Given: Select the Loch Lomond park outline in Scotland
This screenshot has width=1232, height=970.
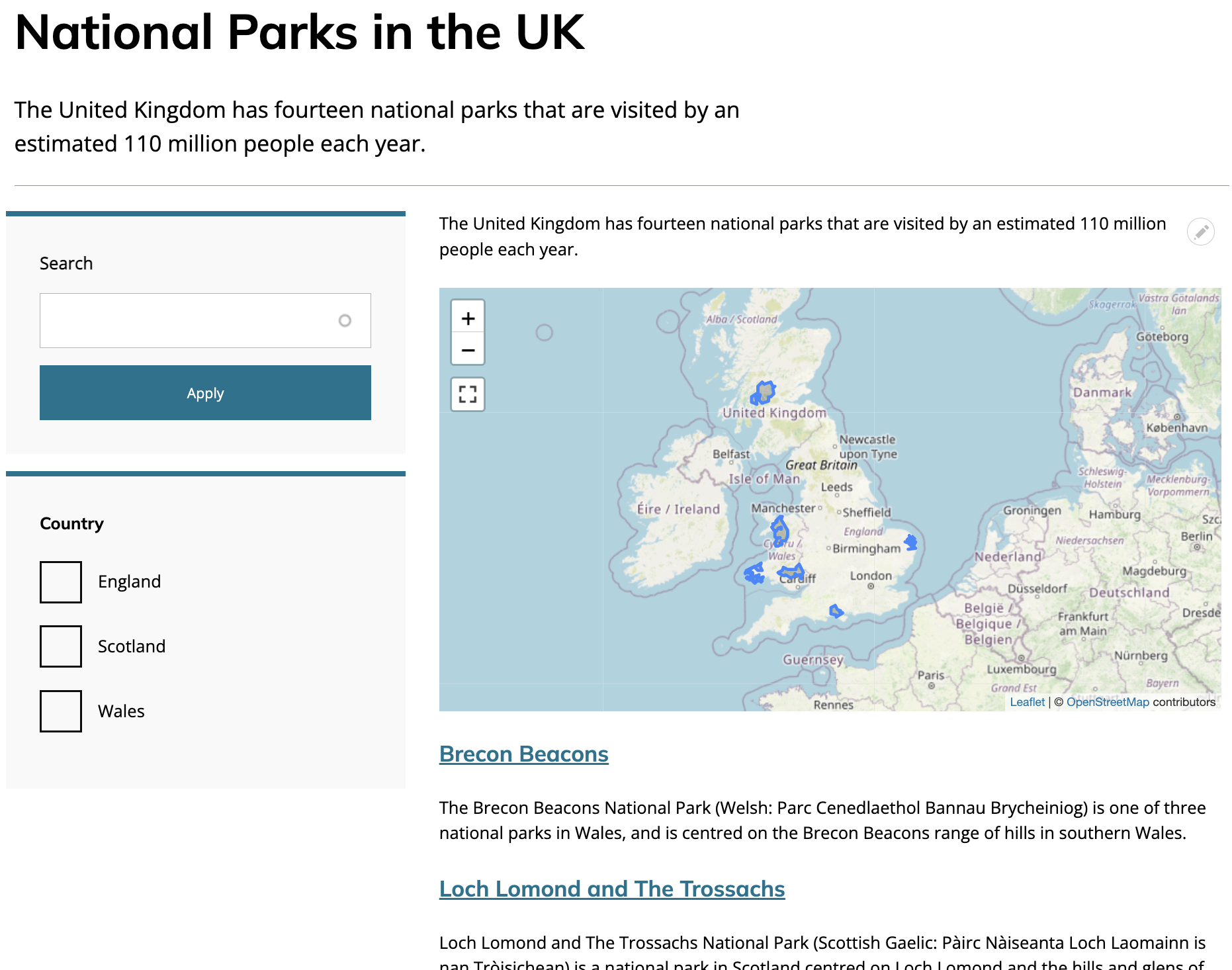Looking at the screenshot, I should [764, 392].
